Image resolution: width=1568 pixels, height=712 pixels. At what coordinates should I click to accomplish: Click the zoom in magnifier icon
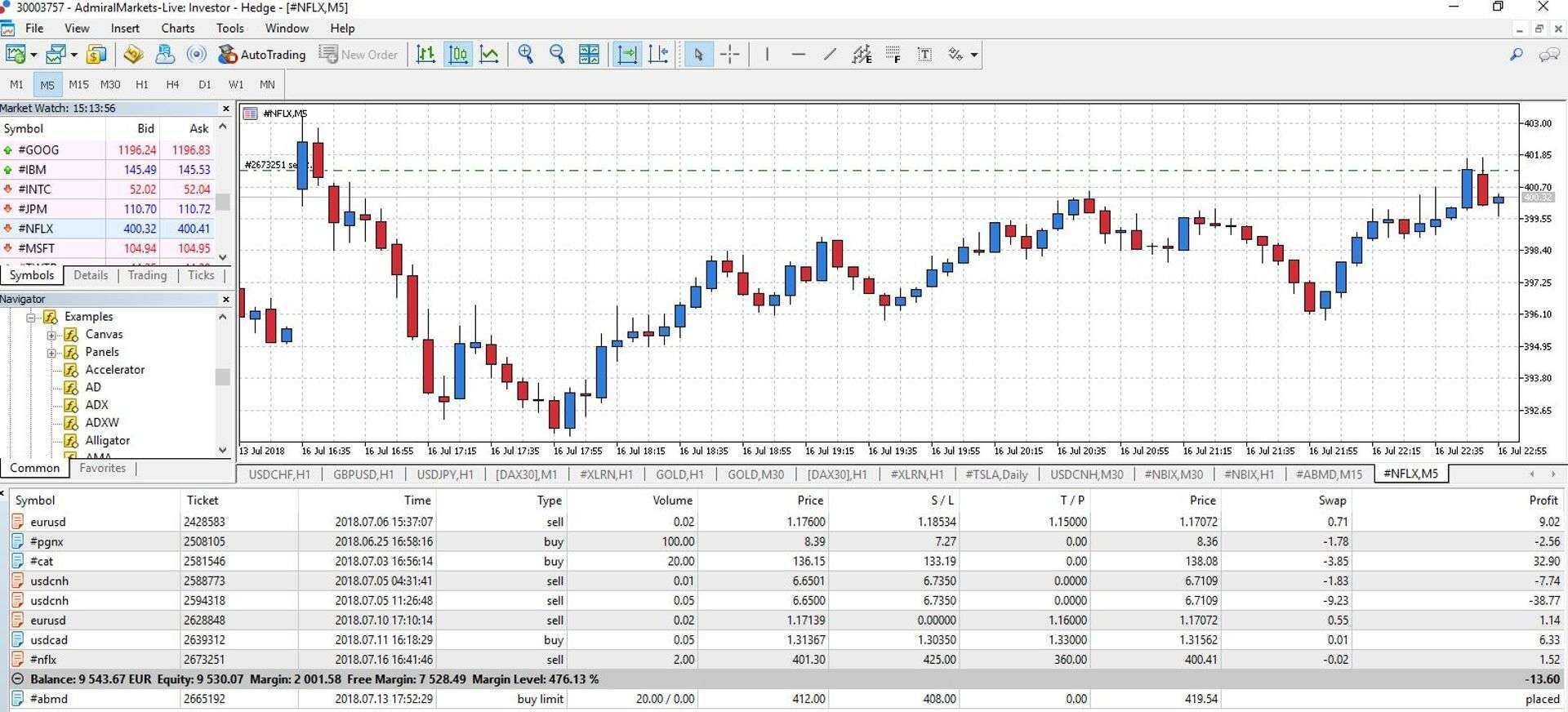point(526,55)
